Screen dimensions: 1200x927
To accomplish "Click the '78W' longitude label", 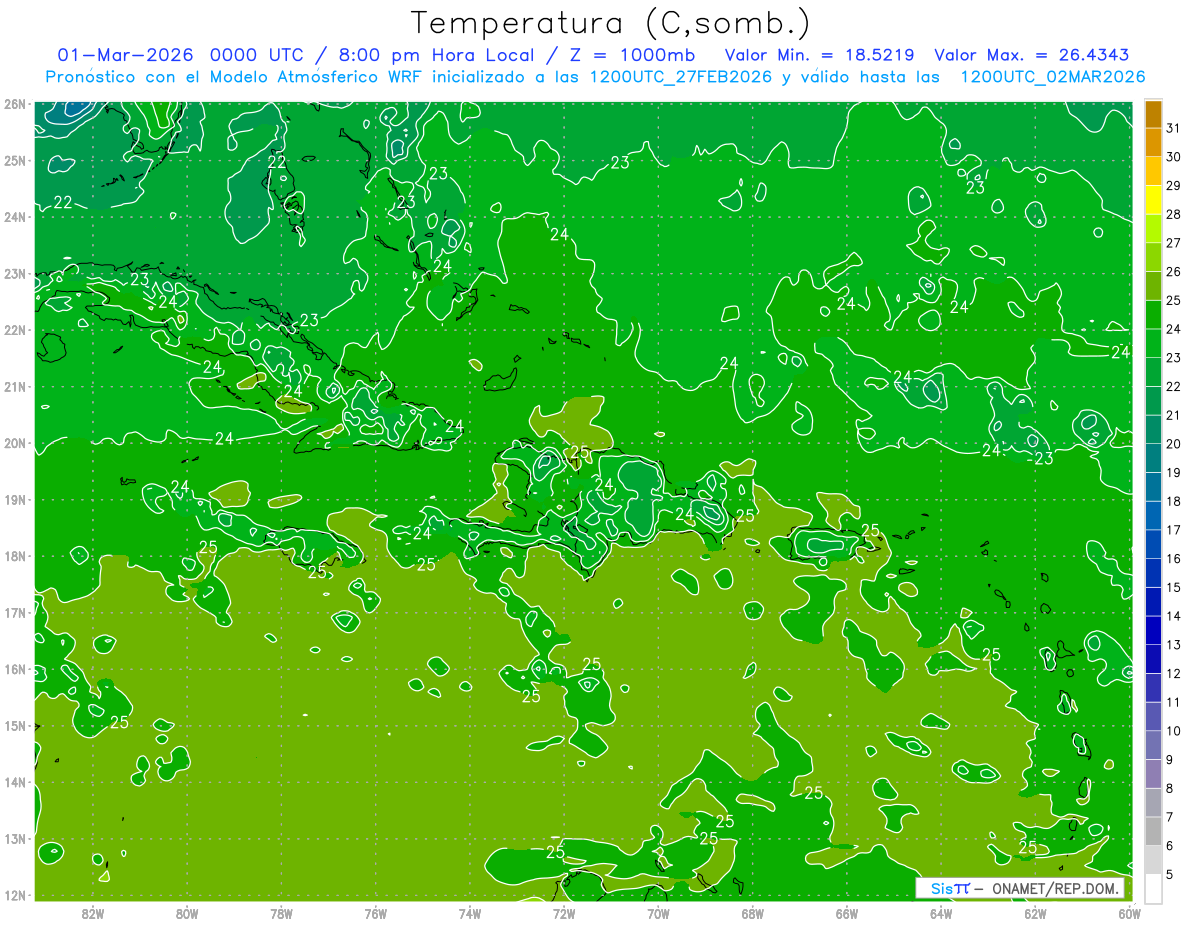I will coord(281,913).
